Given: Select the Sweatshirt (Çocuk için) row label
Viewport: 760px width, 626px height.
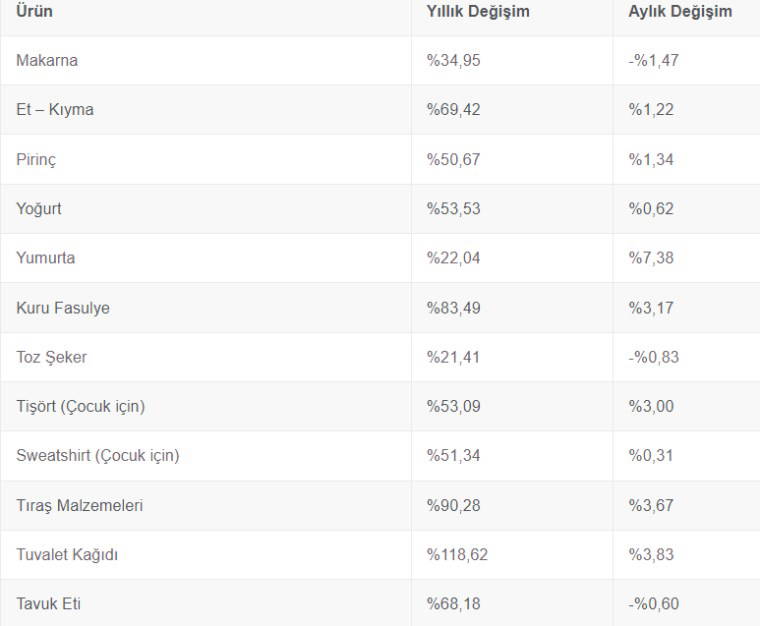Looking at the screenshot, I should 98,456.
